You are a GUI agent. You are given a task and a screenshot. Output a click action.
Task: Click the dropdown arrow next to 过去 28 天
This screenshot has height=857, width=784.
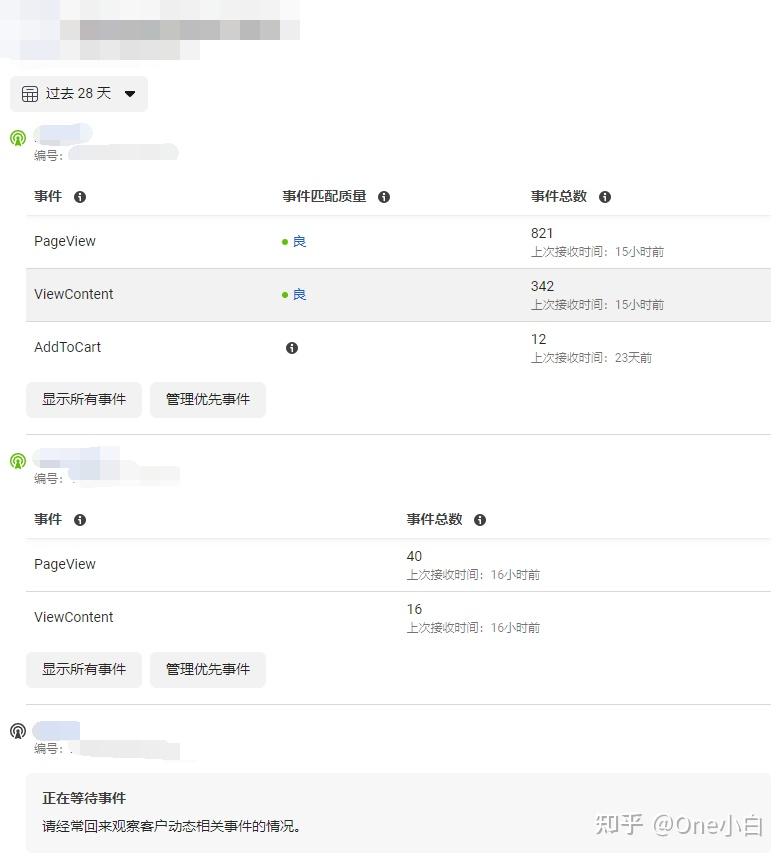(130, 94)
